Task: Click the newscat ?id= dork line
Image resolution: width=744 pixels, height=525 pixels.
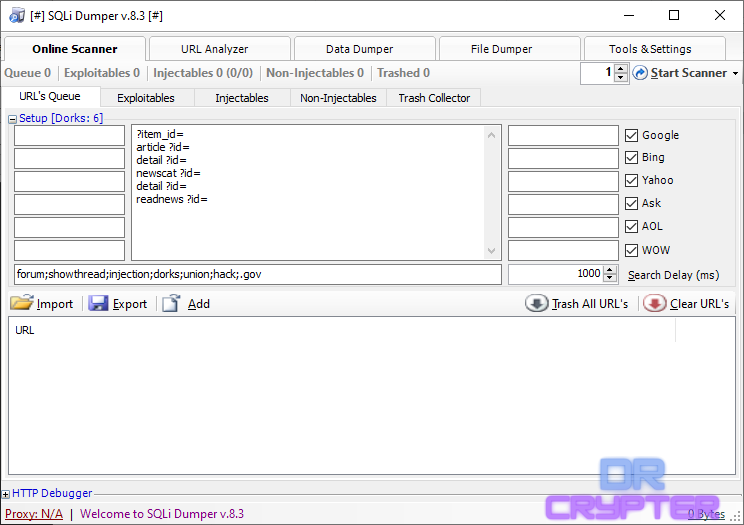Action: click(168, 173)
